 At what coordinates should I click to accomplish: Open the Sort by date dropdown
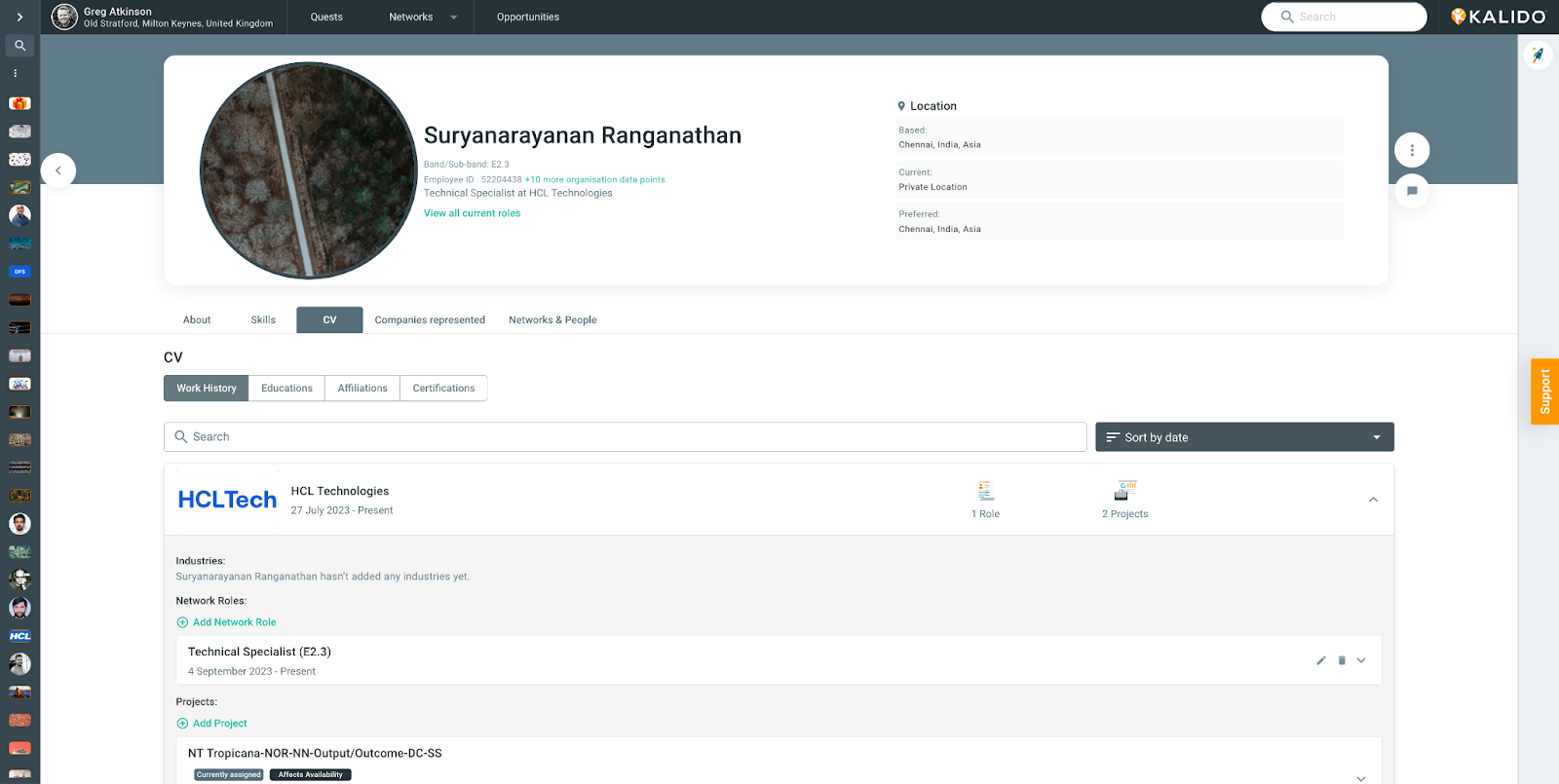pyautogui.click(x=1243, y=437)
